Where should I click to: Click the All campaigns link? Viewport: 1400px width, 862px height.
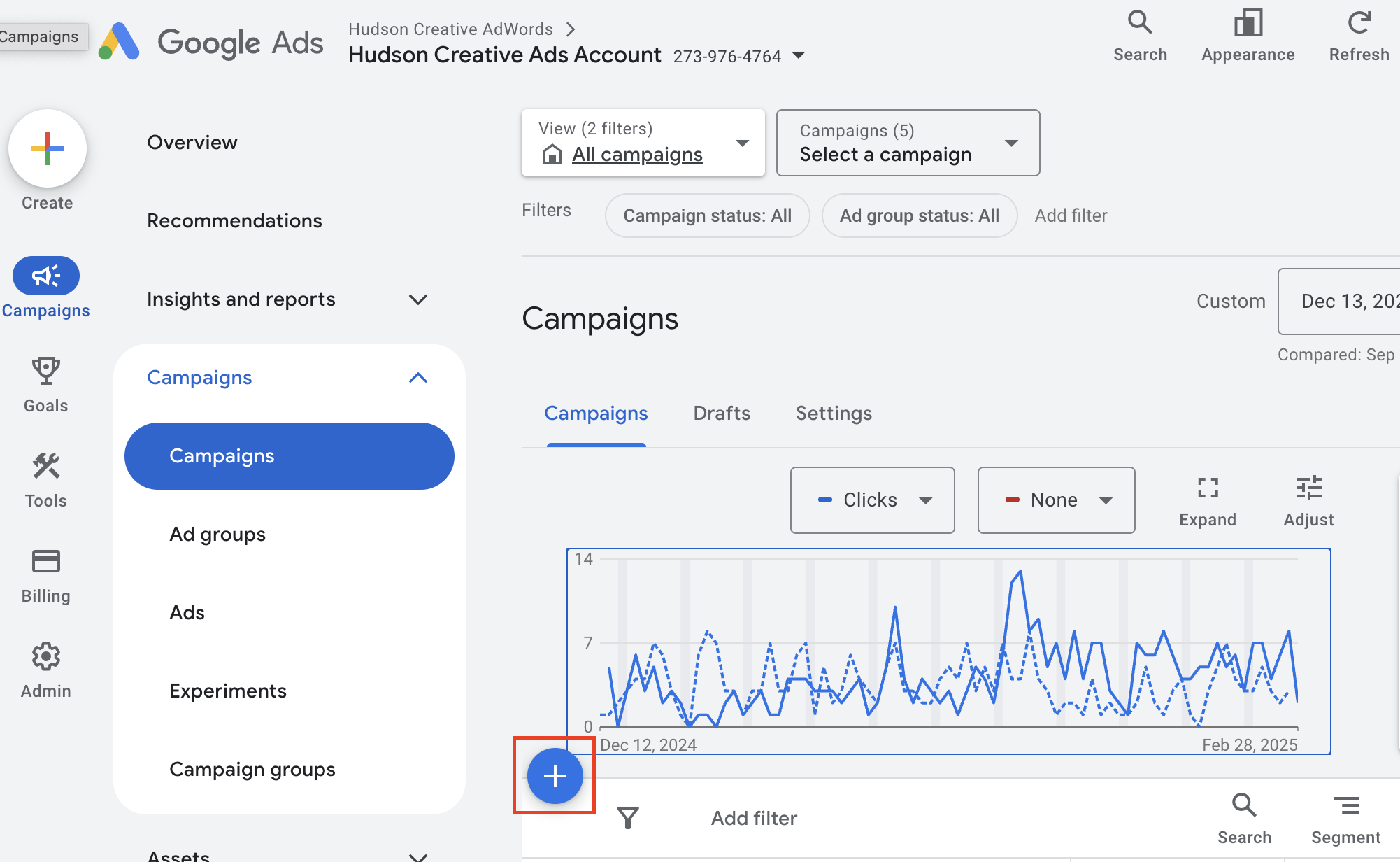click(x=637, y=154)
